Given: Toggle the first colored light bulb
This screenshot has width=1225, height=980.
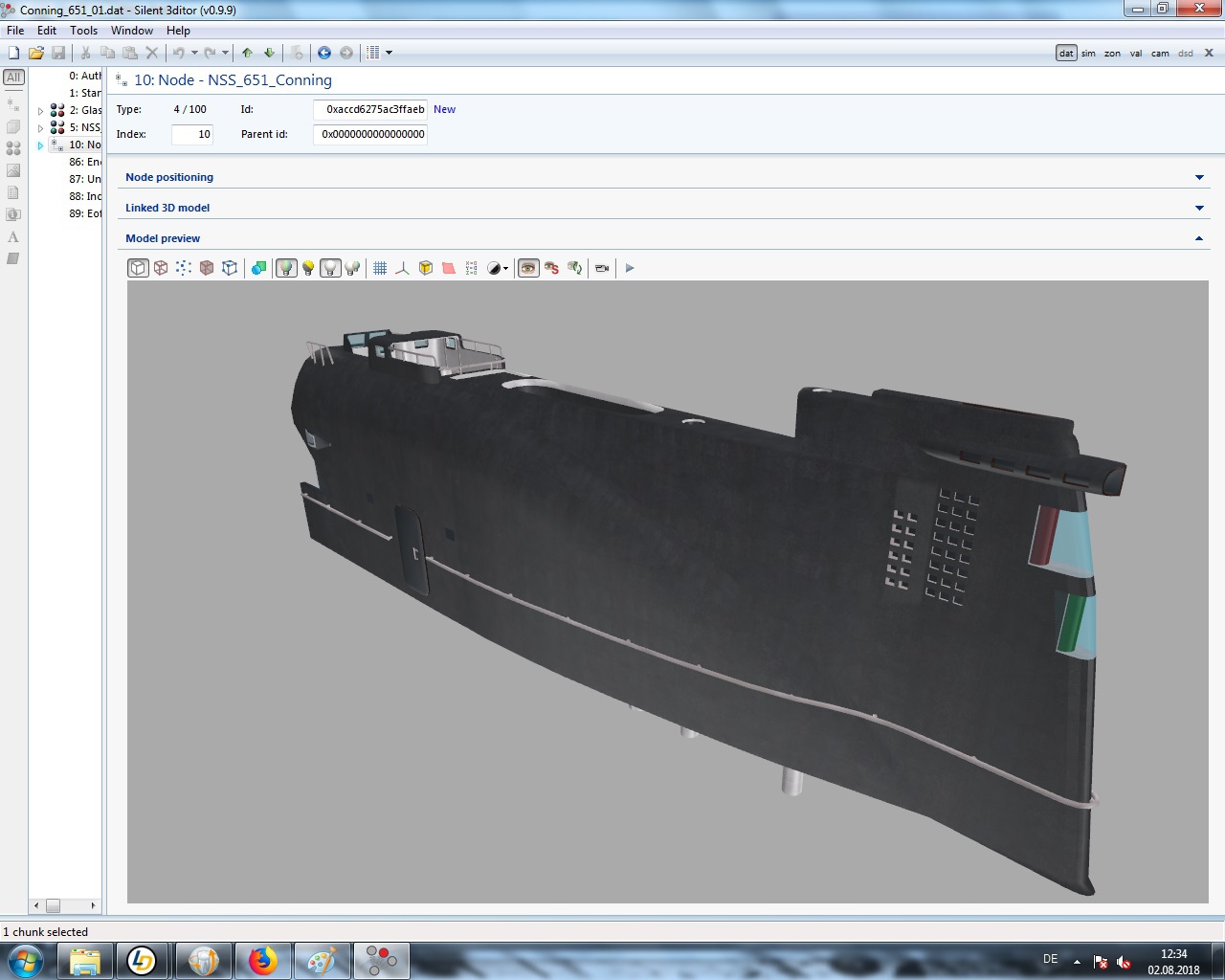Looking at the screenshot, I should (x=286, y=268).
